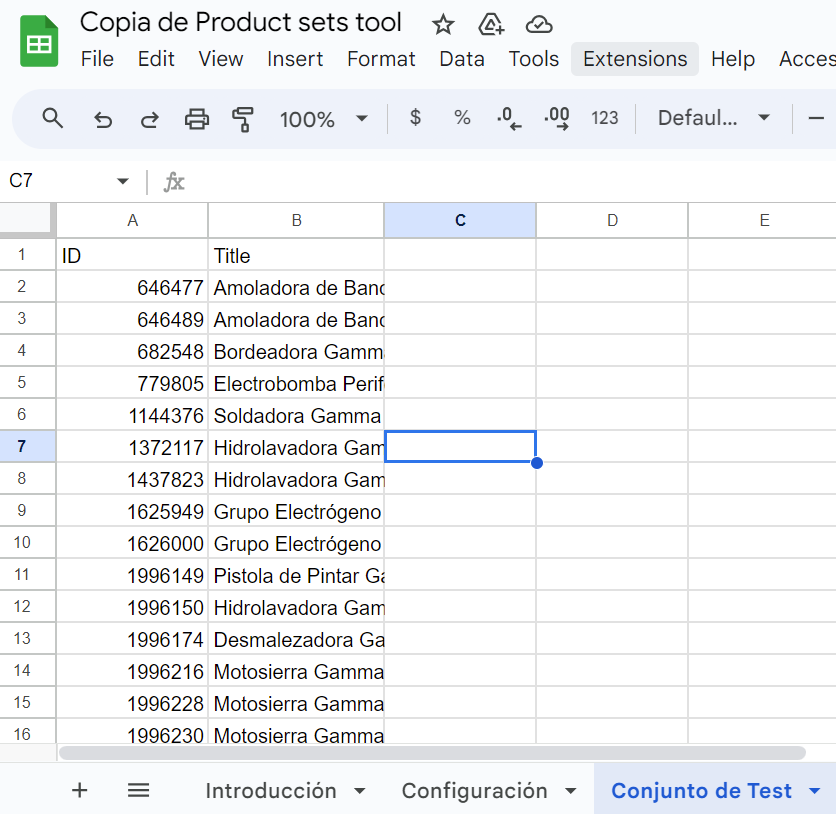Click the search menus magnifier icon
Viewport: 836px width, 814px height.
click(x=52, y=118)
